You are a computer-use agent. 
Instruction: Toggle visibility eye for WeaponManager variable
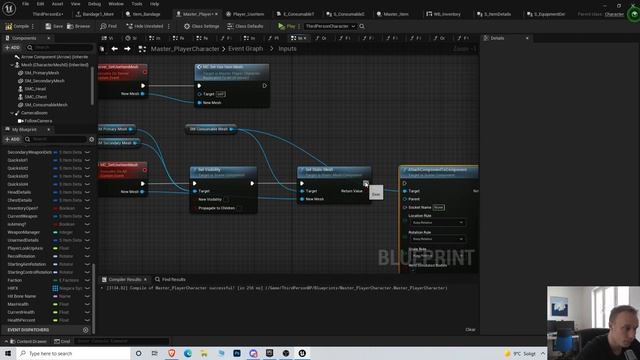point(87,232)
